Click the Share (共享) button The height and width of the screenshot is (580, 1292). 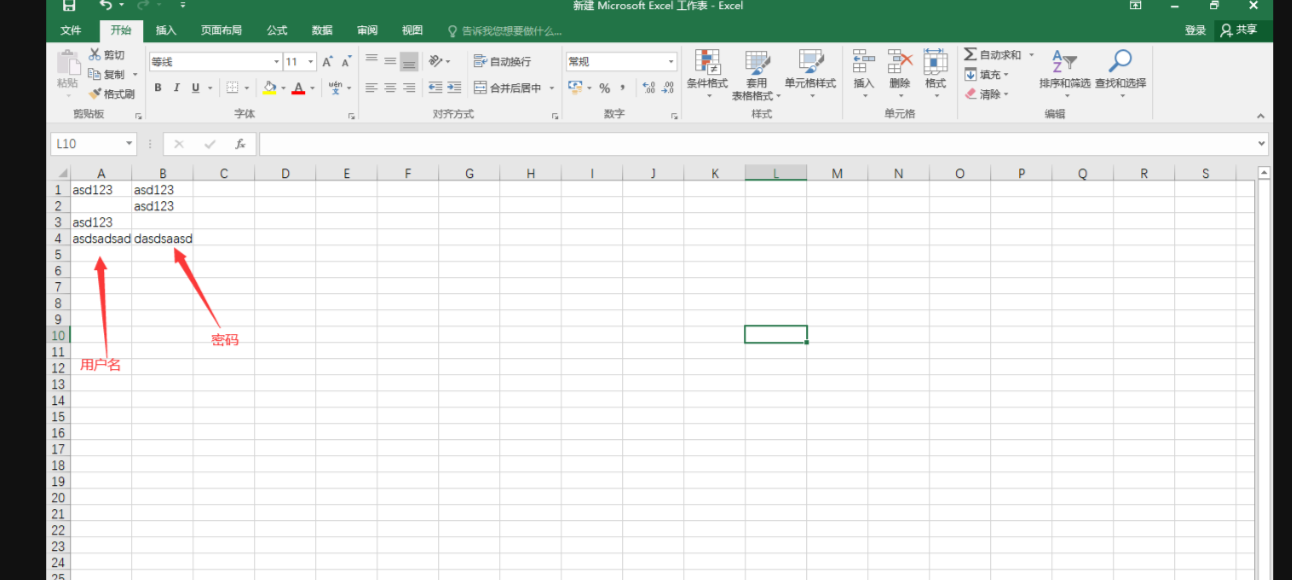click(1240, 31)
